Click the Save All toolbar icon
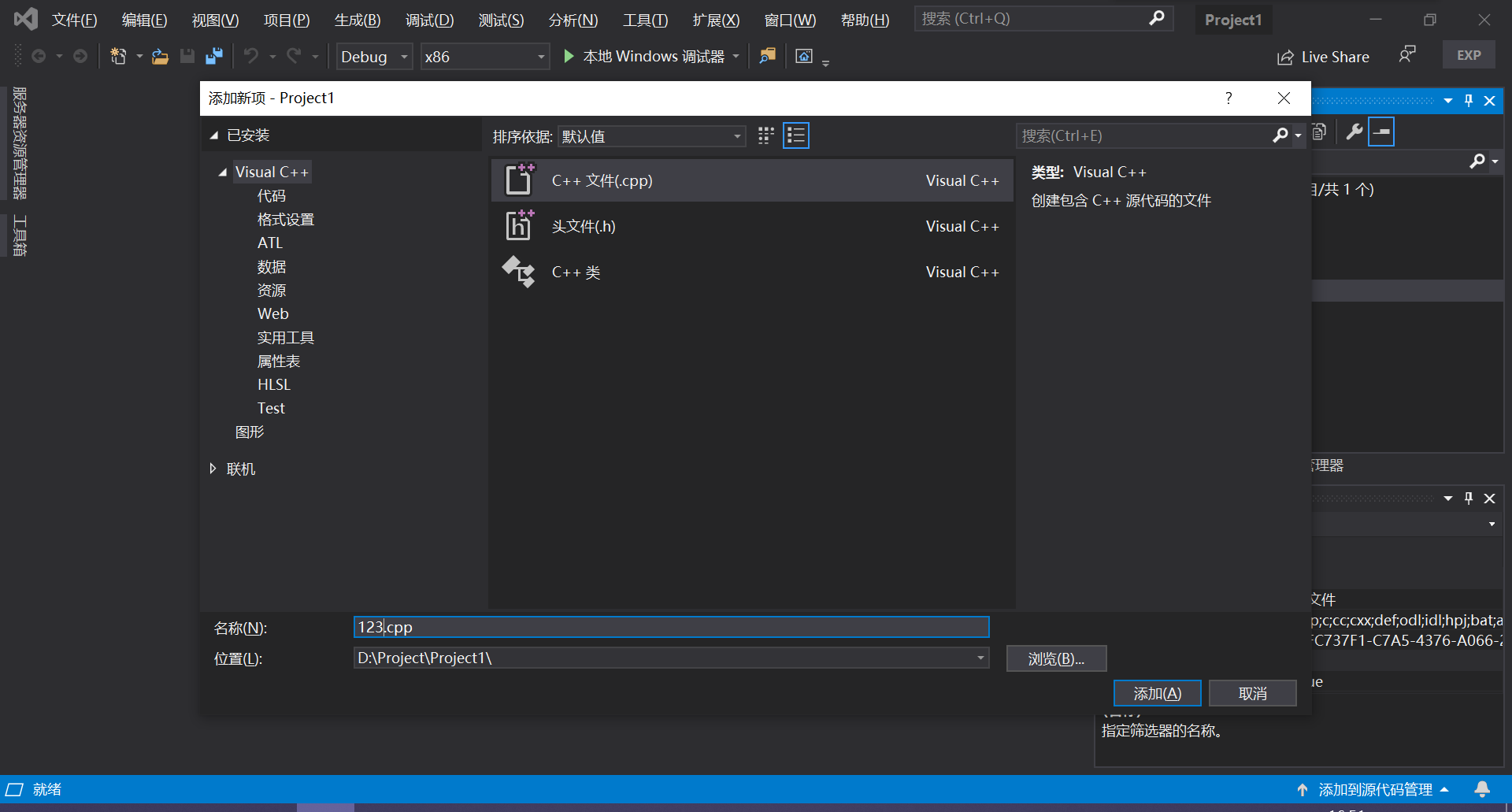The height and width of the screenshot is (812, 1512). click(213, 56)
